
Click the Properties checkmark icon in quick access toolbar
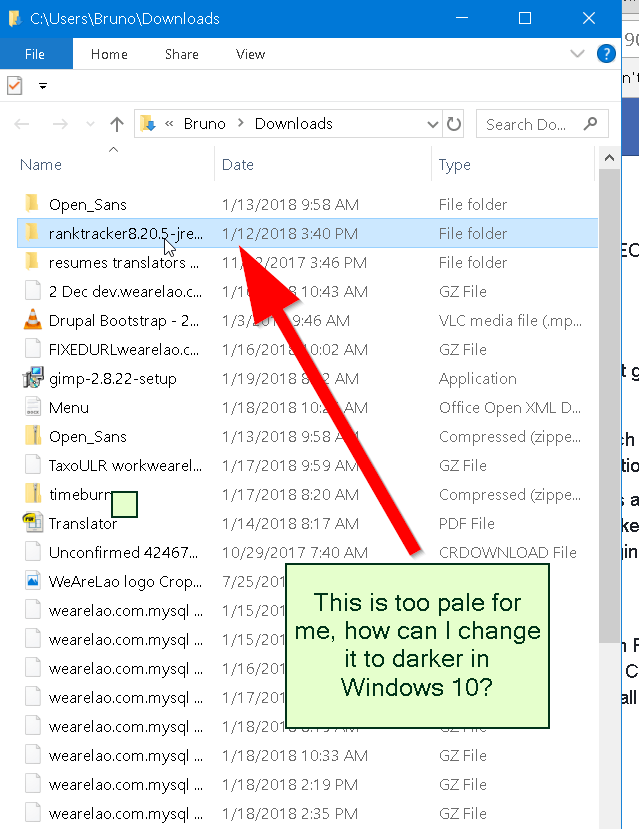click(14, 86)
